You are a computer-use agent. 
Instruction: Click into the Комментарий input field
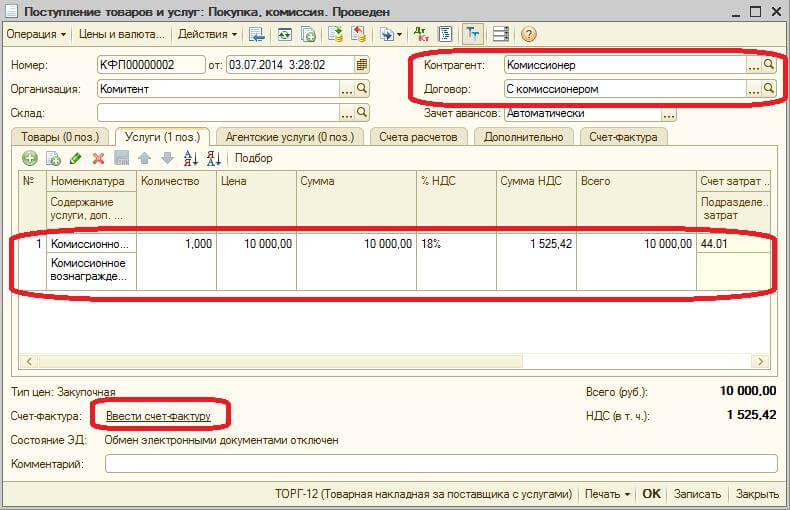(440, 463)
